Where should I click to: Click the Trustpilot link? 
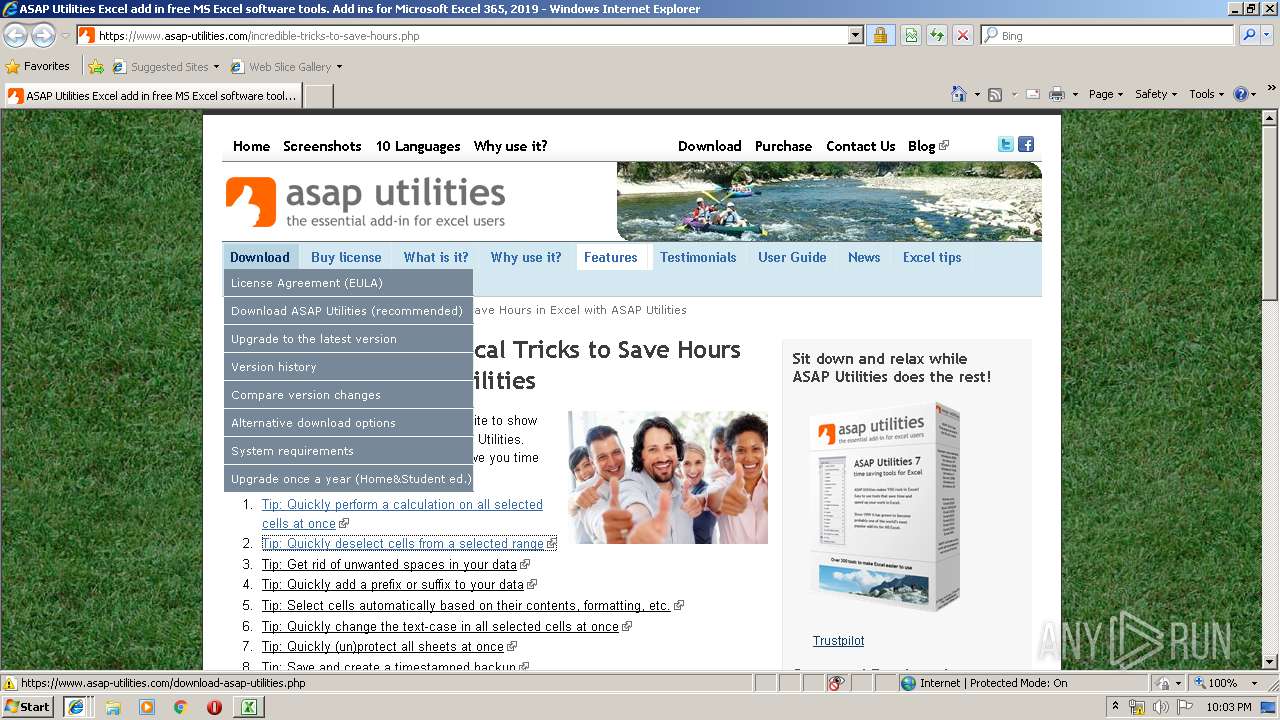[x=838, y=641]
